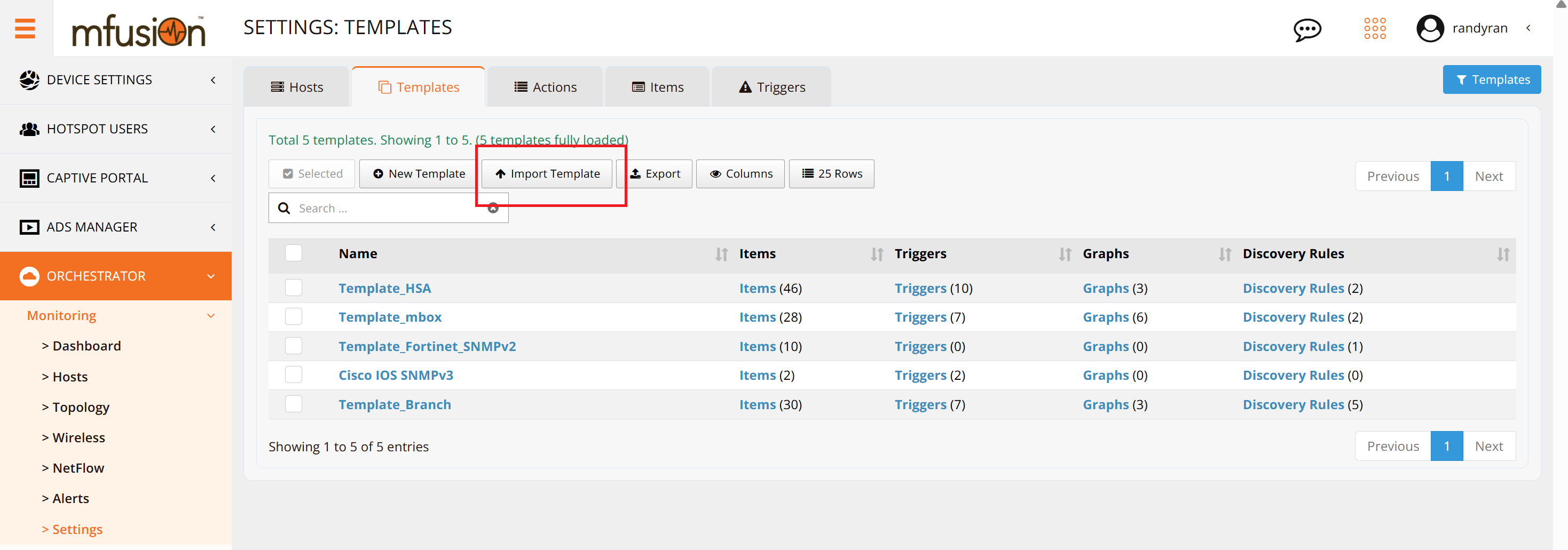Open Graphs link for Template_Fortinet_SNMPv2
Screen dimensions: 1568x550
point(1105,347)
